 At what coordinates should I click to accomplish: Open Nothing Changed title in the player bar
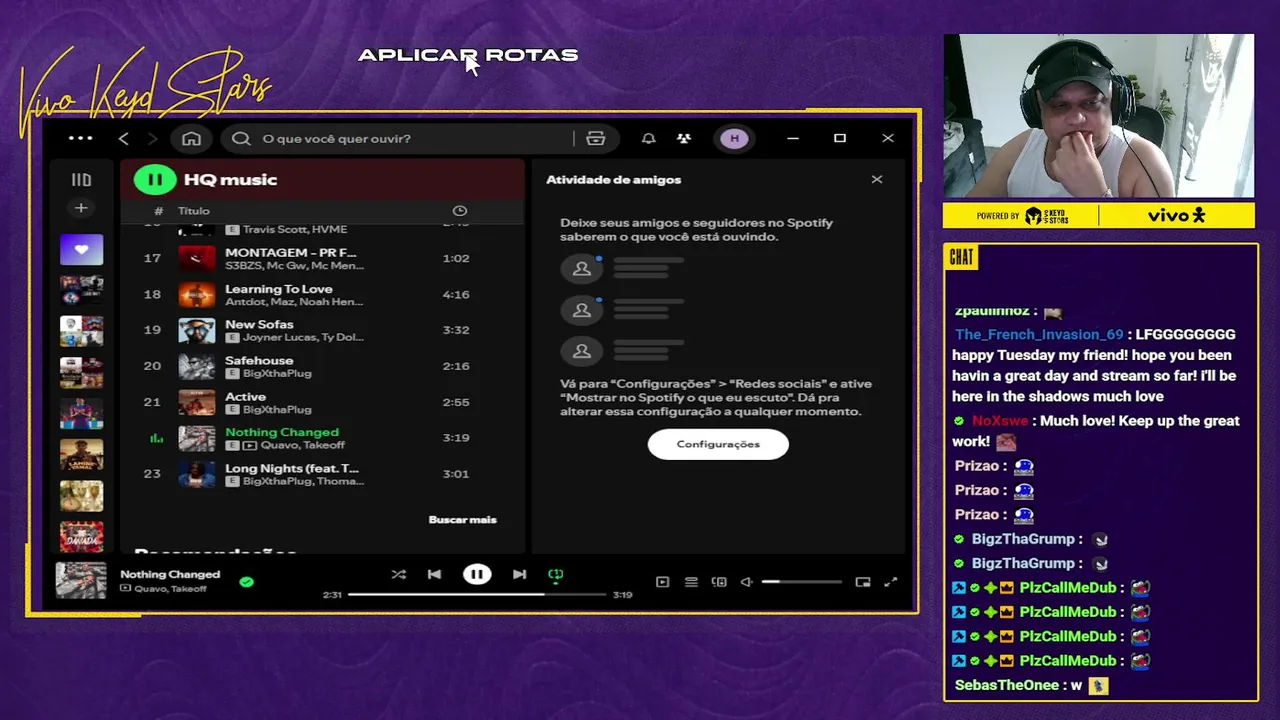pos(170,574)
